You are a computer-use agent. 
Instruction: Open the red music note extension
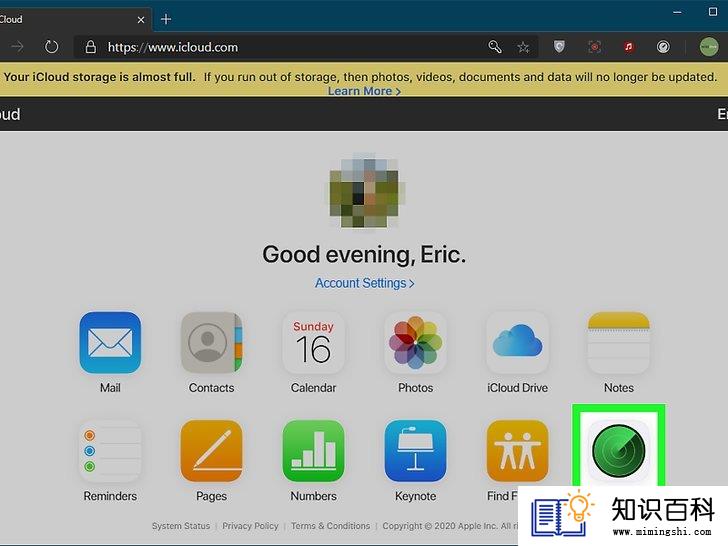pyautogui.click(x=629, y=47)
